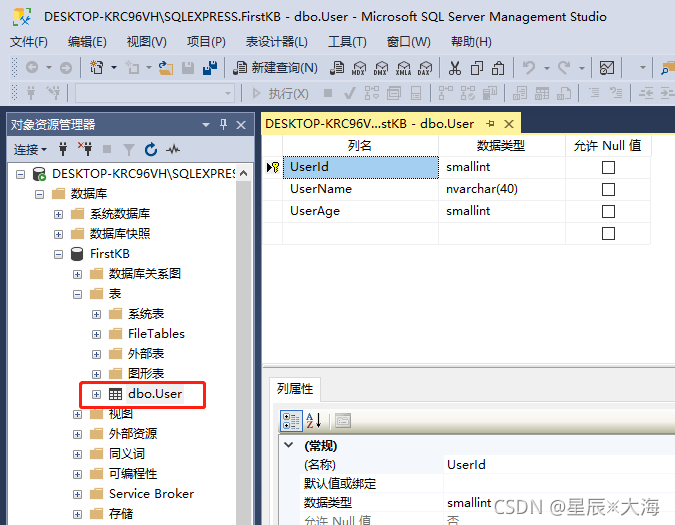Open the 窗口(W) menu
The width and height of the screenshot is (675, 525).
(x=409, y=42)
